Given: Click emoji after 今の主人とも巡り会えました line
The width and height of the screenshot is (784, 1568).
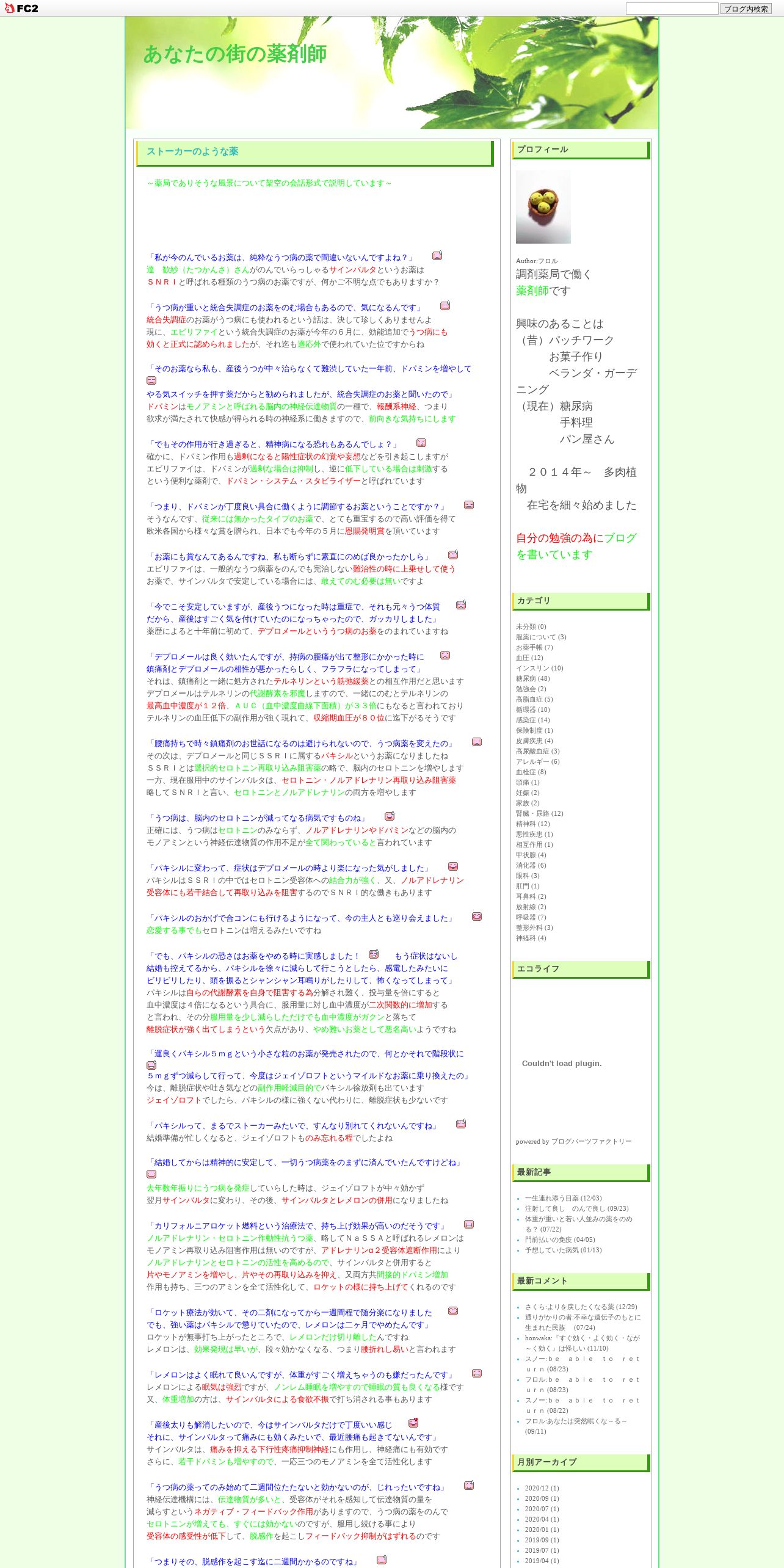Looking at the screenshot, I should click(477, 916).
